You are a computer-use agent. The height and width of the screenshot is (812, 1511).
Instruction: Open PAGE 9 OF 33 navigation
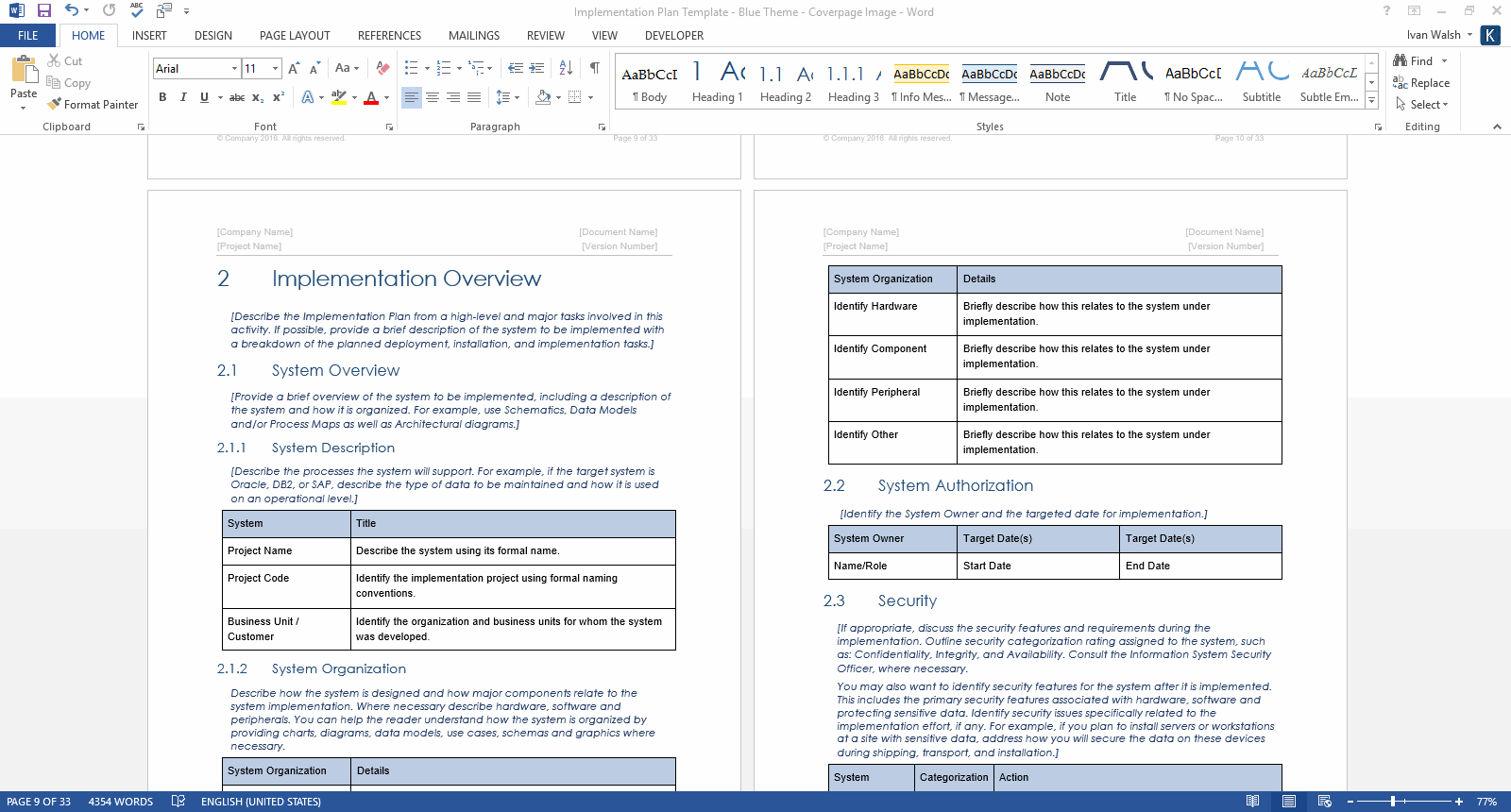pos(39,802)
